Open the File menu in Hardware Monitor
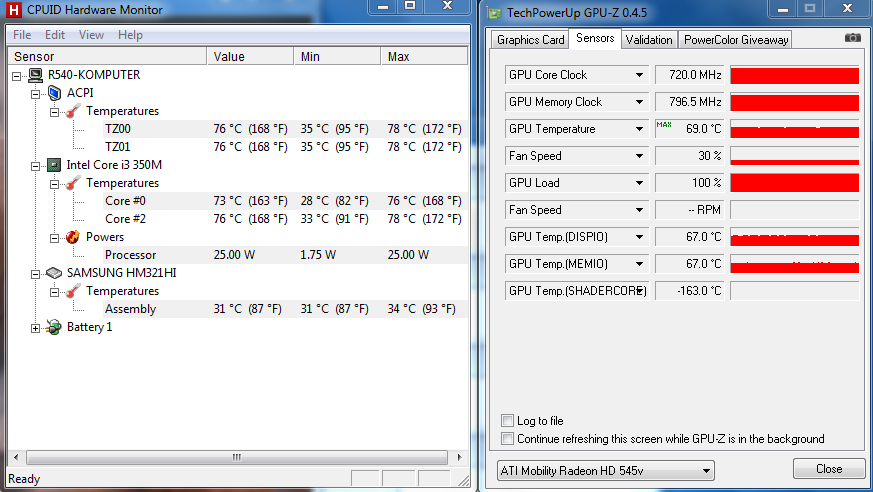 22,35
